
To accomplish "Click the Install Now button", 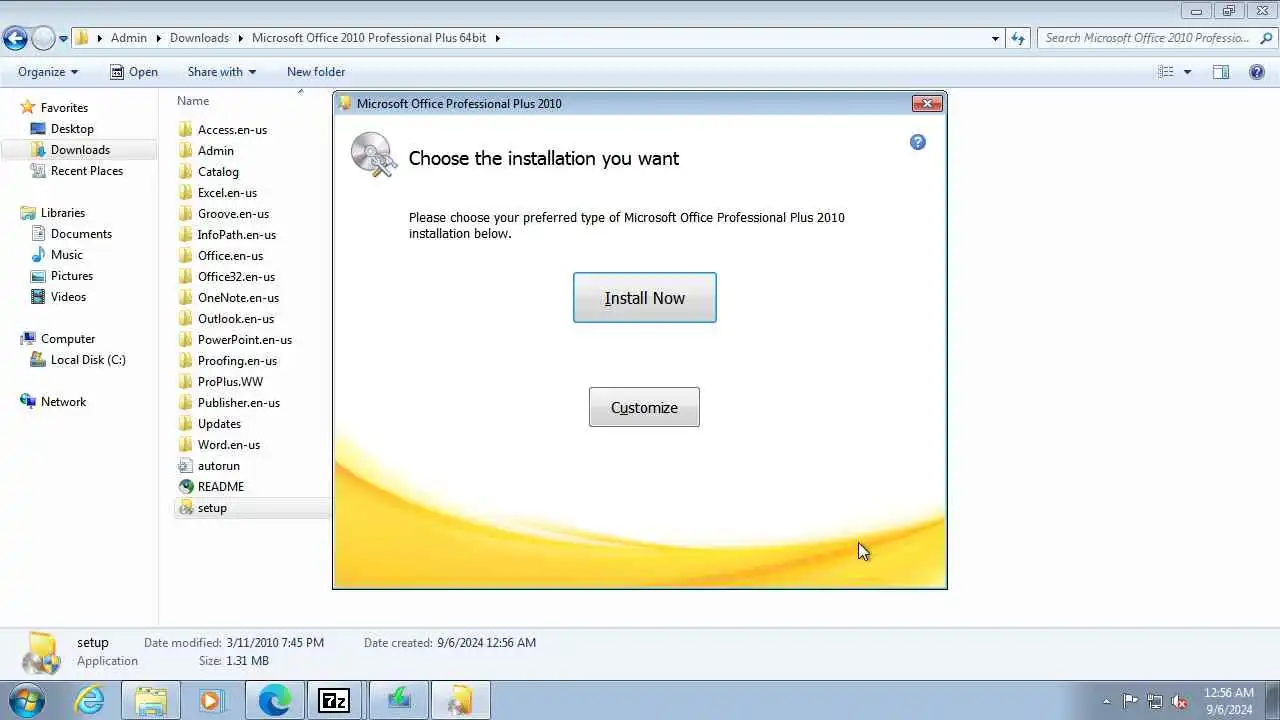I will click(644, 298).
